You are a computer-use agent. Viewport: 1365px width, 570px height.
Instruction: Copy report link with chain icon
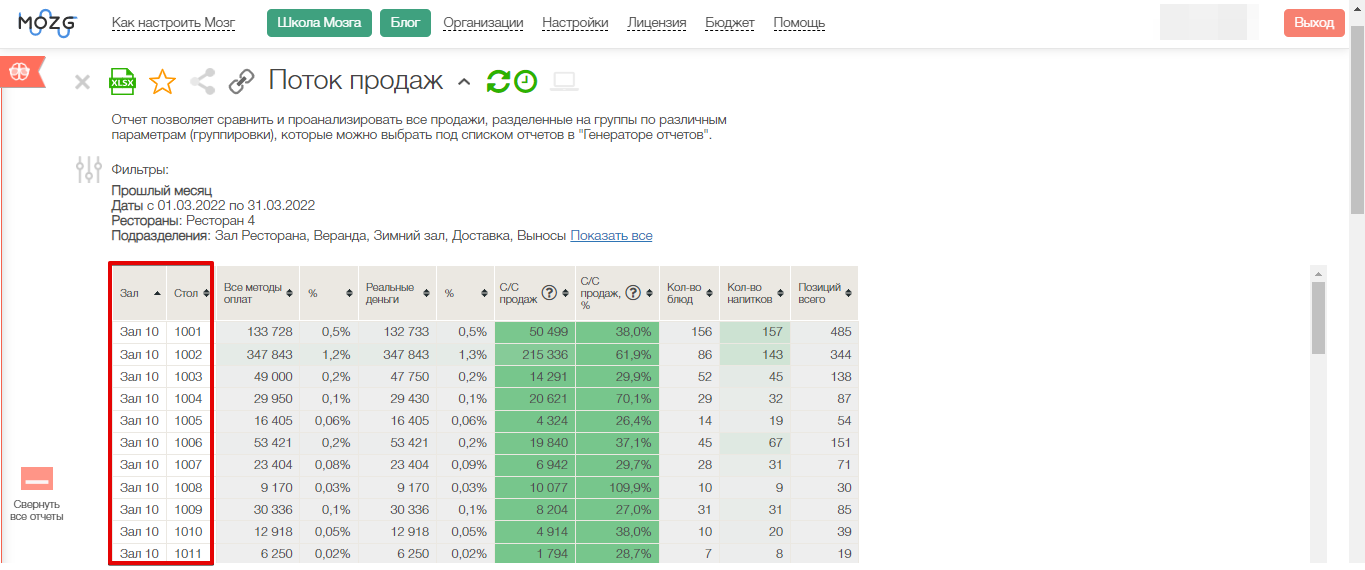pos(241,81)
